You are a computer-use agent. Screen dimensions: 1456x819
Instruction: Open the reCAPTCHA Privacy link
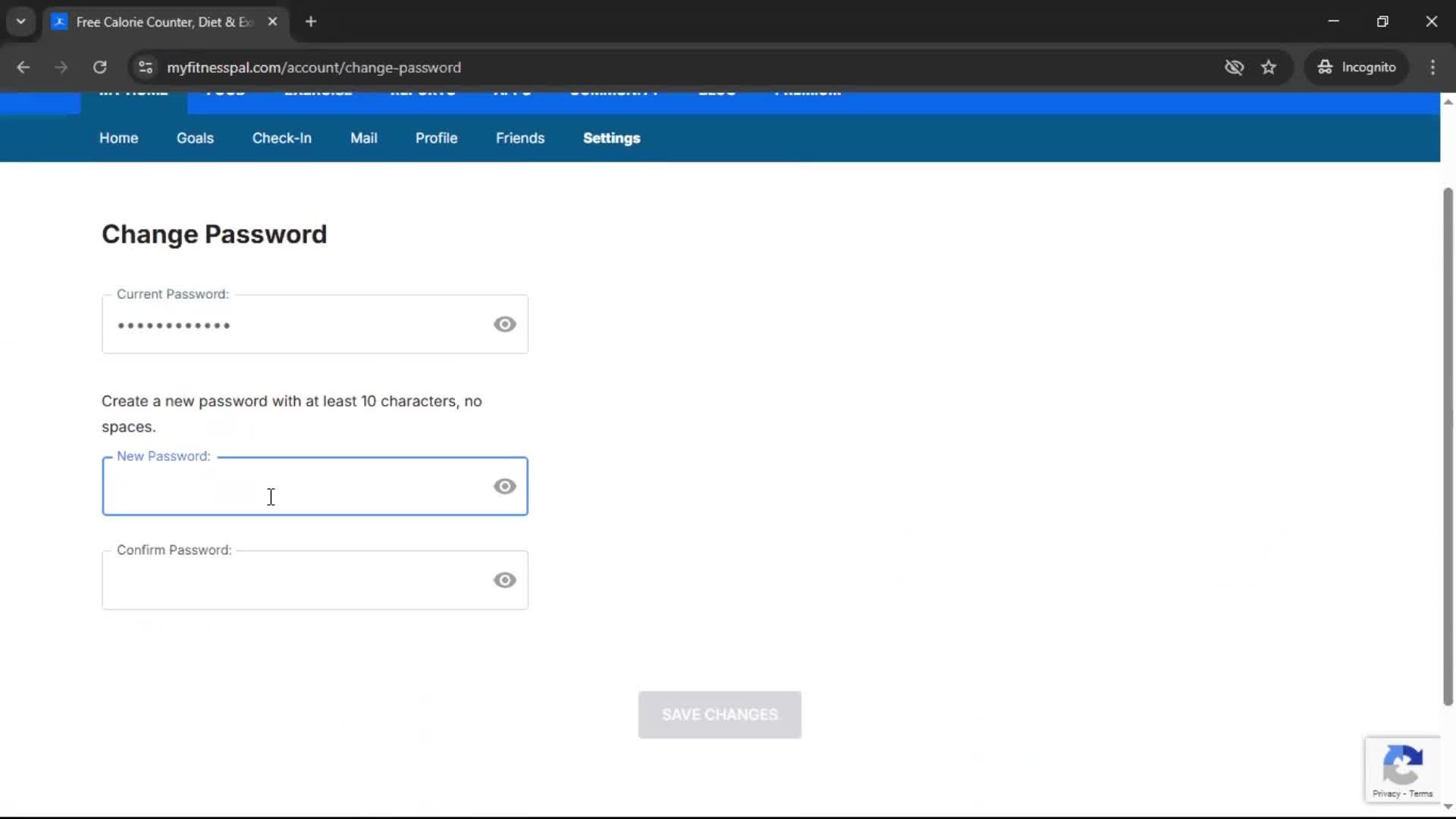(1386, 794)
